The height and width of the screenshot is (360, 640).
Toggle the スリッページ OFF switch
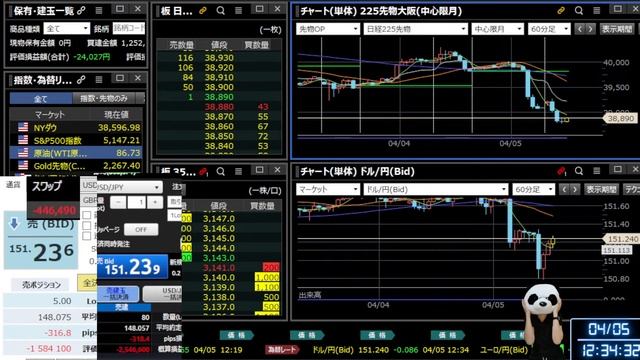(x=141, y=229)
